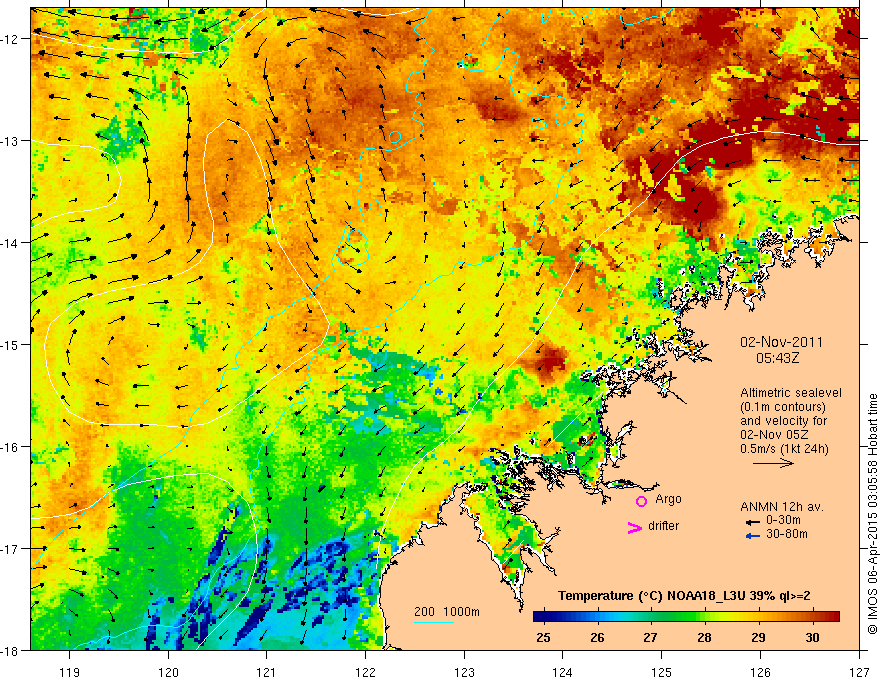
Task: Click the drifter legend label
Action: pos(663,526)
